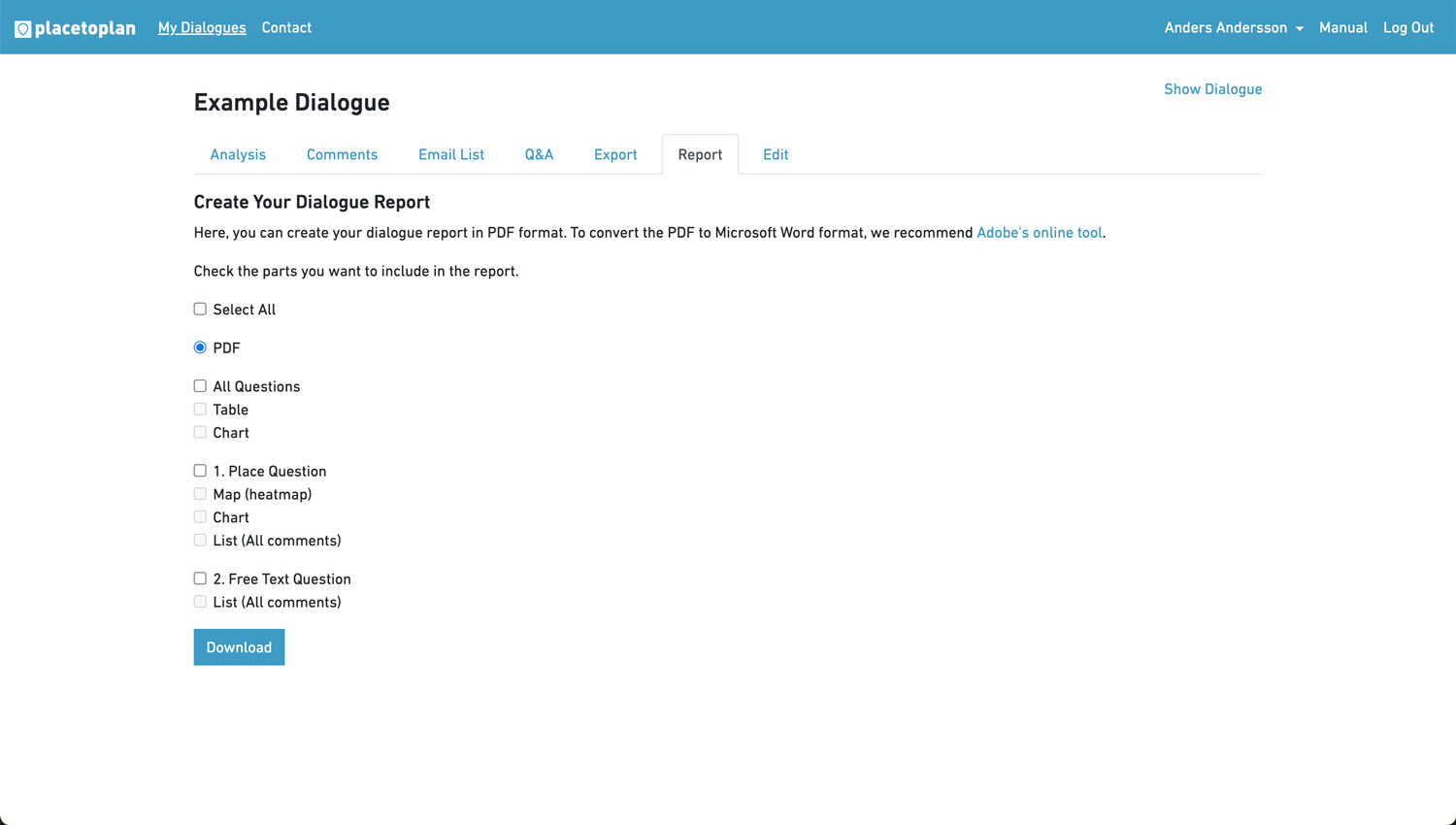
Task: Switch to the Analysis tab
Action: [x=238, y=154]
